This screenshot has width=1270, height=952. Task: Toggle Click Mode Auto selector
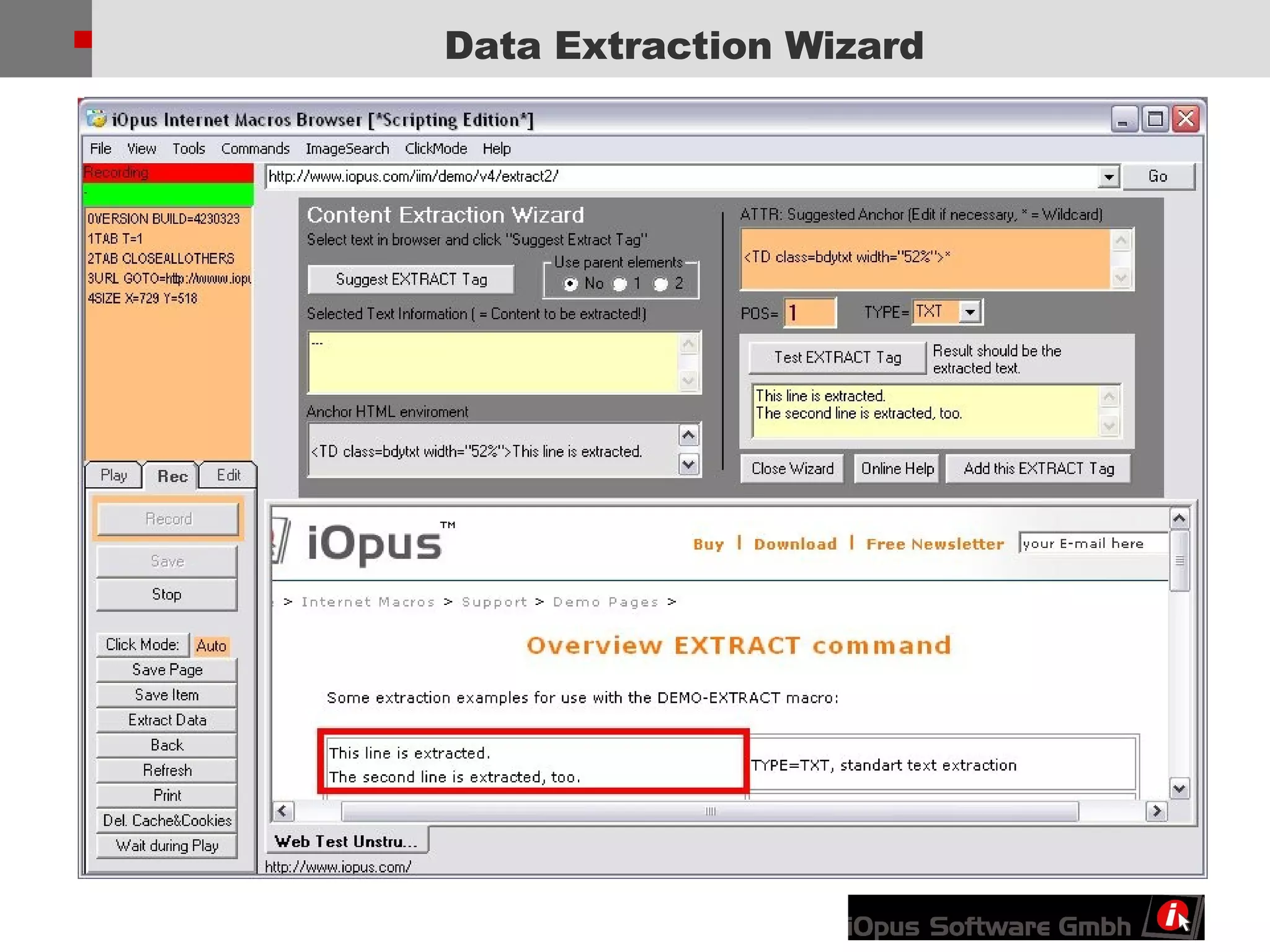211,646
